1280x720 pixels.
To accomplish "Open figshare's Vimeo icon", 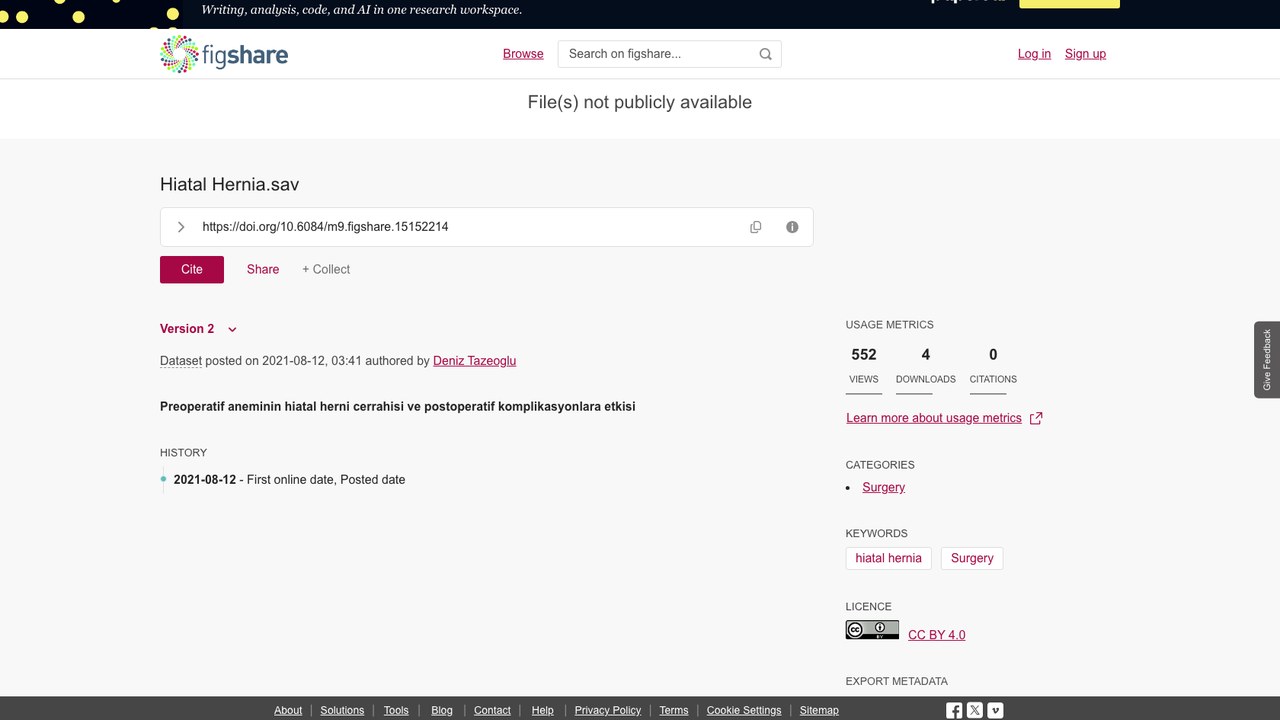I will click(995, 711).
